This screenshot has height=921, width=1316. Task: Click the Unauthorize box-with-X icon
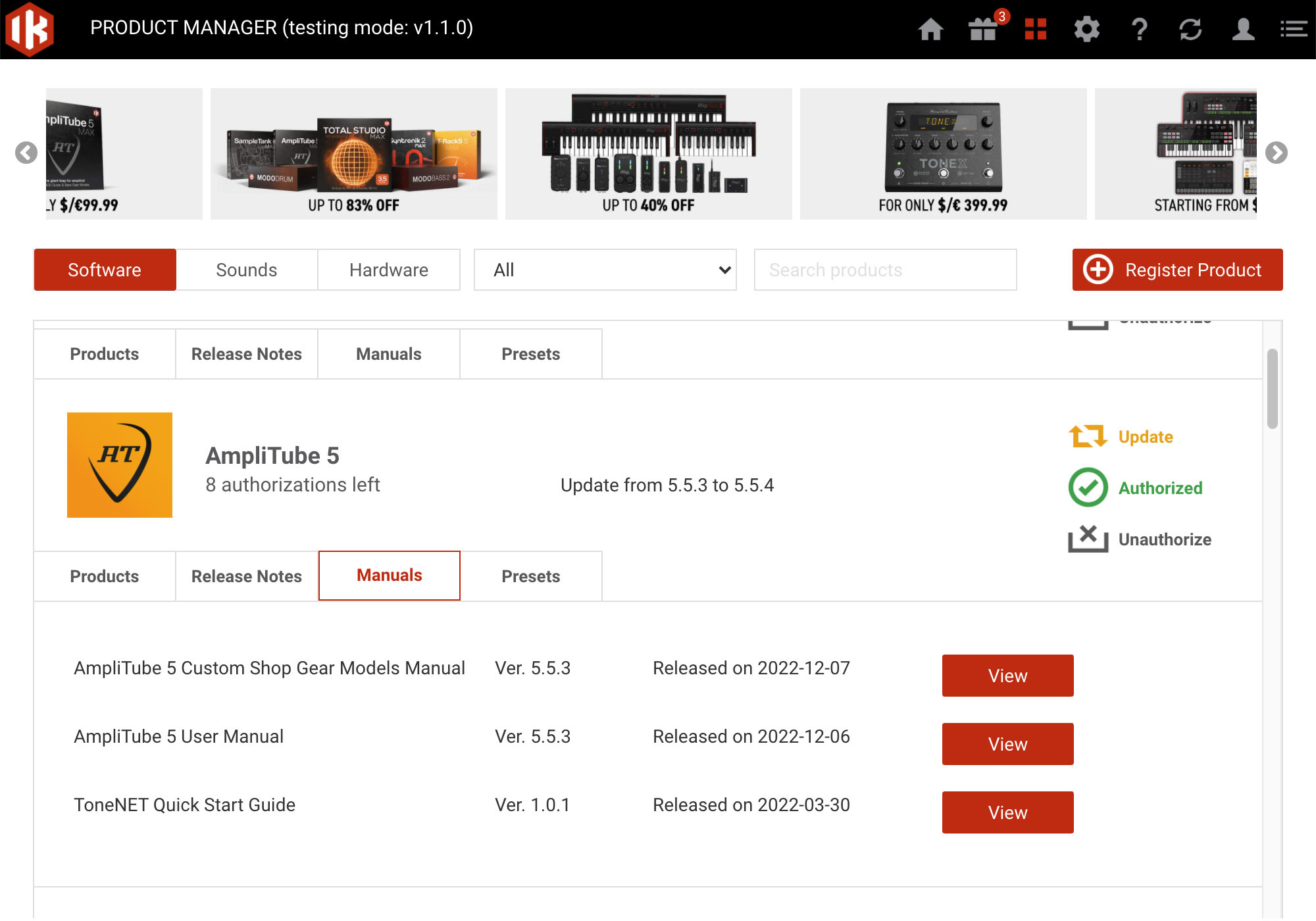(1088, 539)
